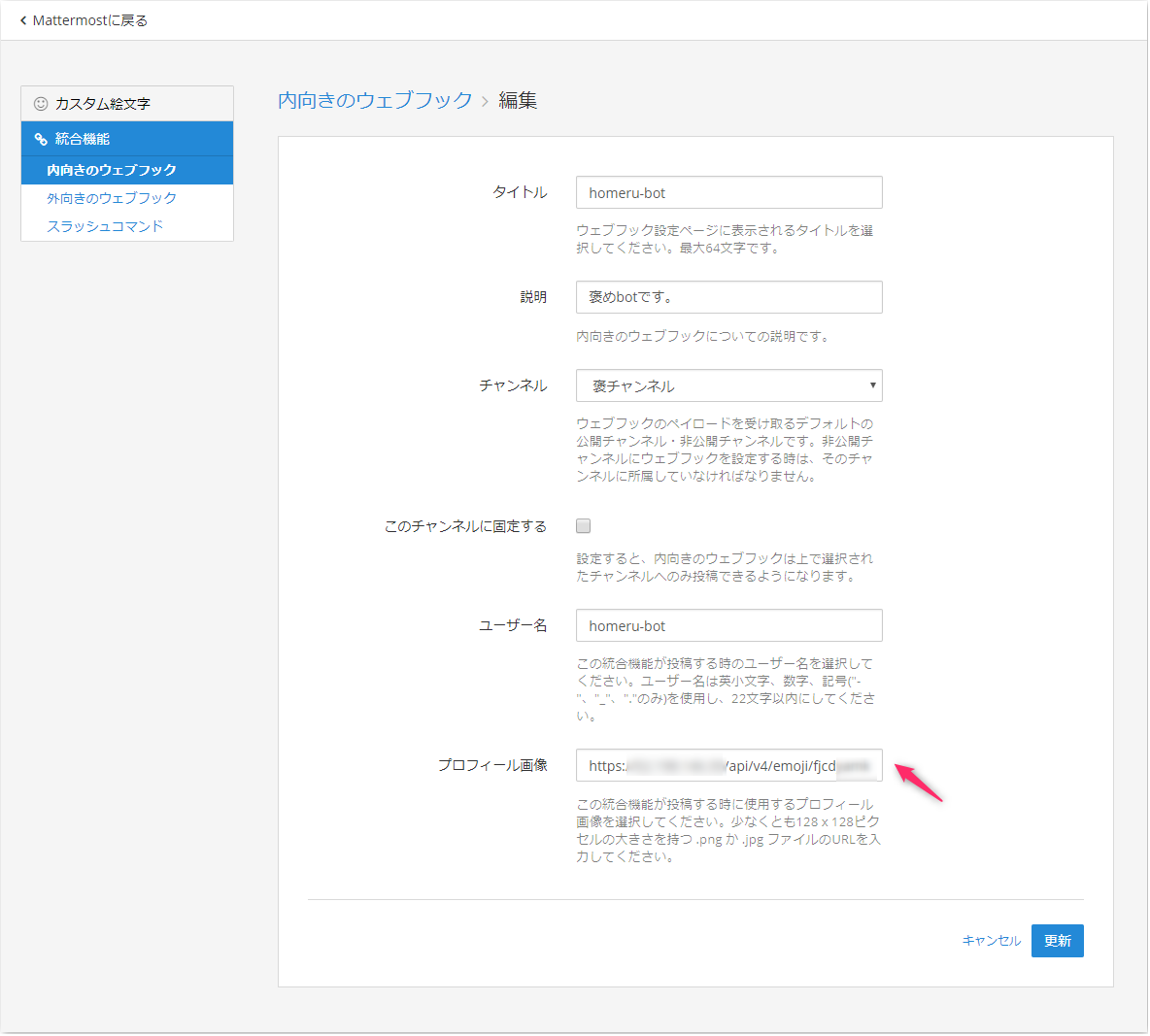Screen dimensions: 1150x1036
Task: Click the back chevron before Mattermostに戻る
Action: coord(23,20)
